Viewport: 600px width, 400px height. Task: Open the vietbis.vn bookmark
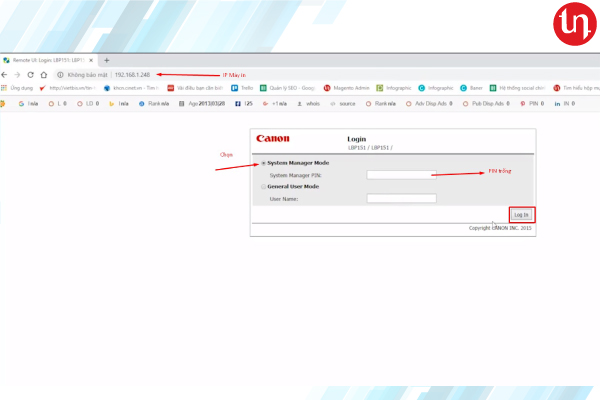click(x=67, y=88)
